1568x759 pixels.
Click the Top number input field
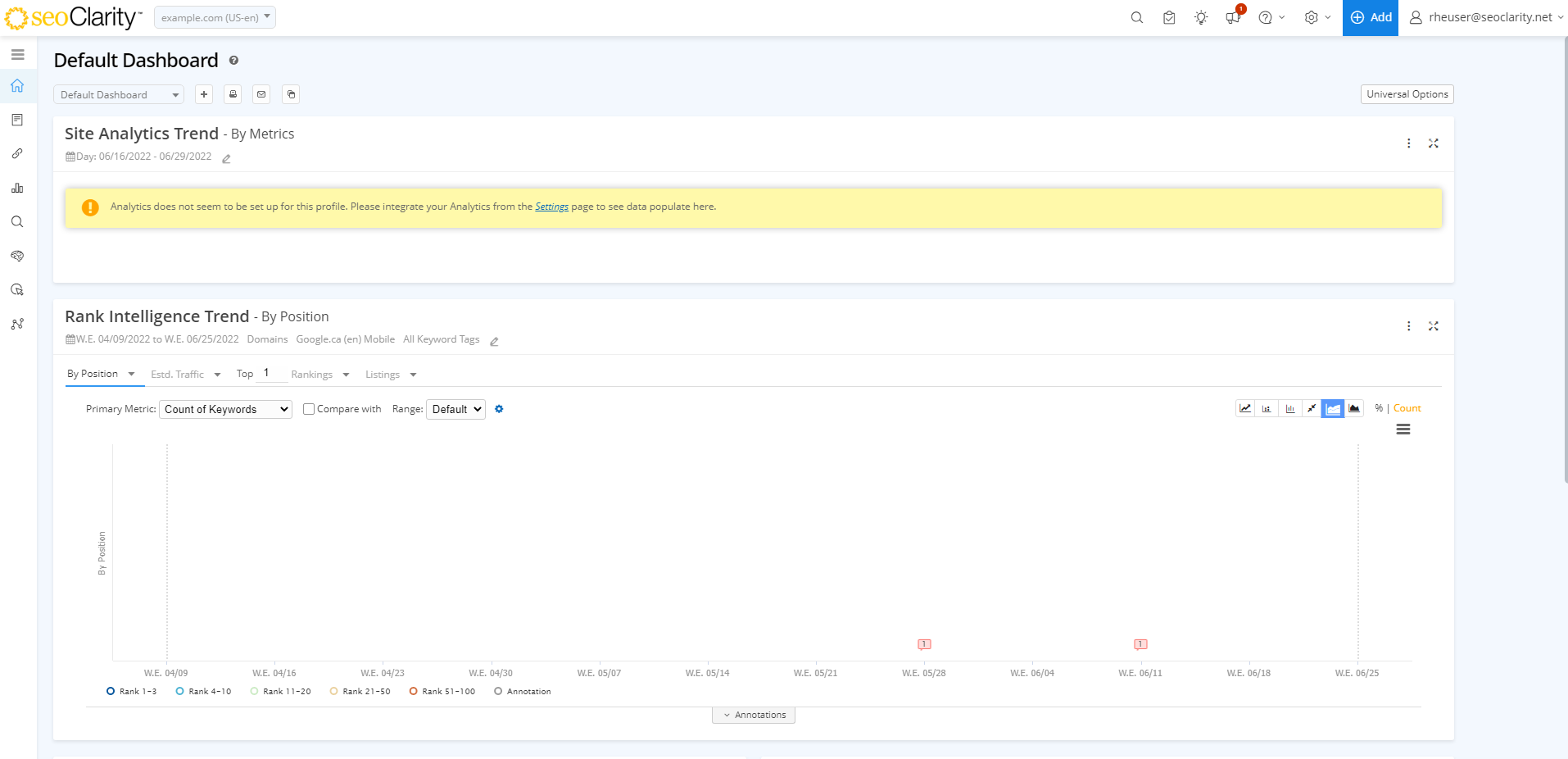(272, 373)
